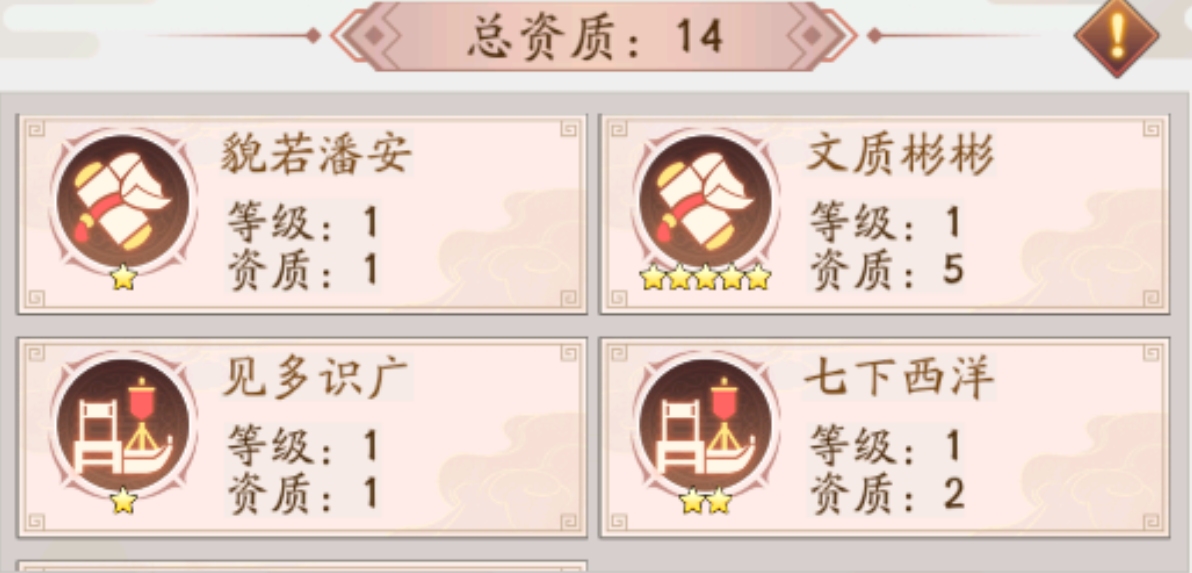The image size is (1192, 573).
Task: Click the single star under 见多识广 icon
Action: point(123,501)
